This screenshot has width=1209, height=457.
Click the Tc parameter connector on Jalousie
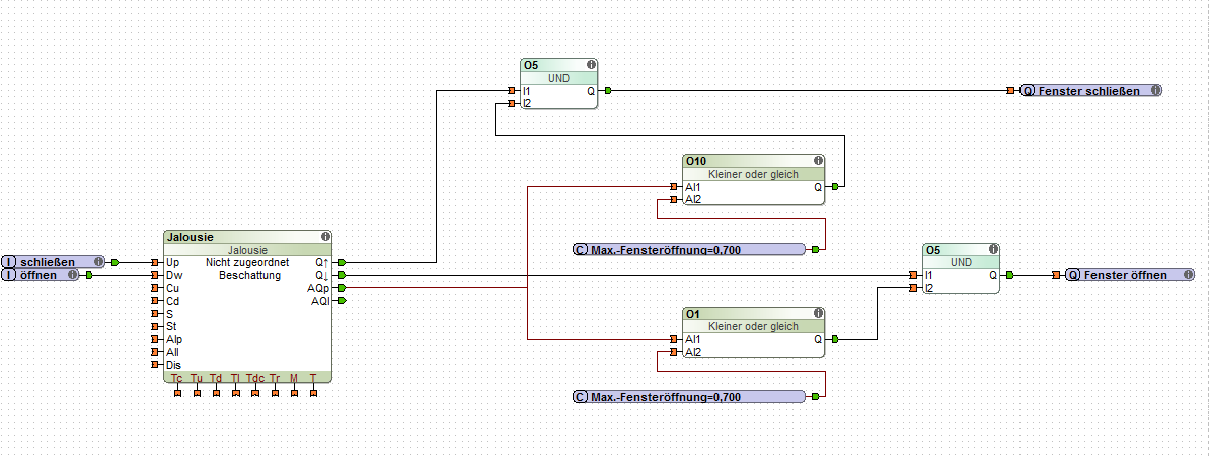click(177, 392)
